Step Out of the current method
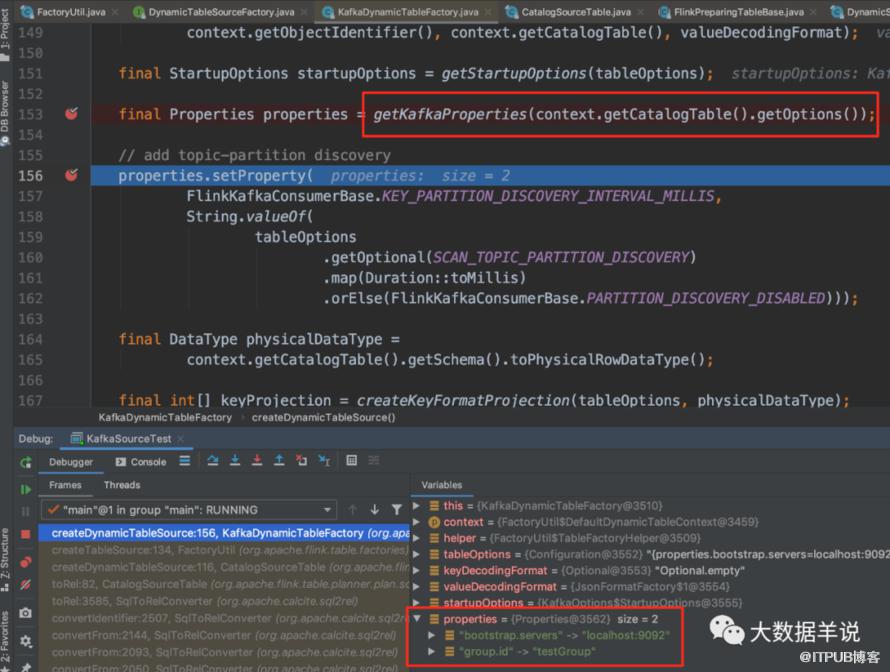 pyautogui.click(x=279, y=461)
